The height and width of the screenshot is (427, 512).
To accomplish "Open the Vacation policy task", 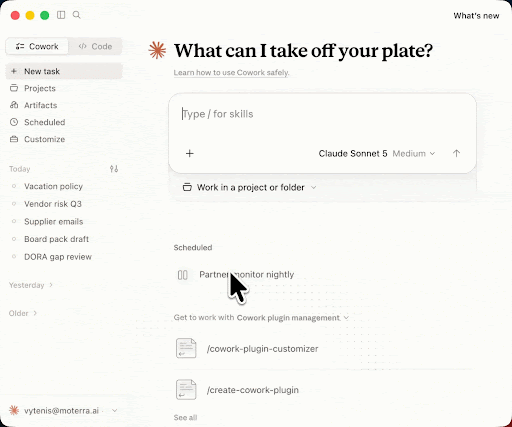I will click(x=64, y=186).
